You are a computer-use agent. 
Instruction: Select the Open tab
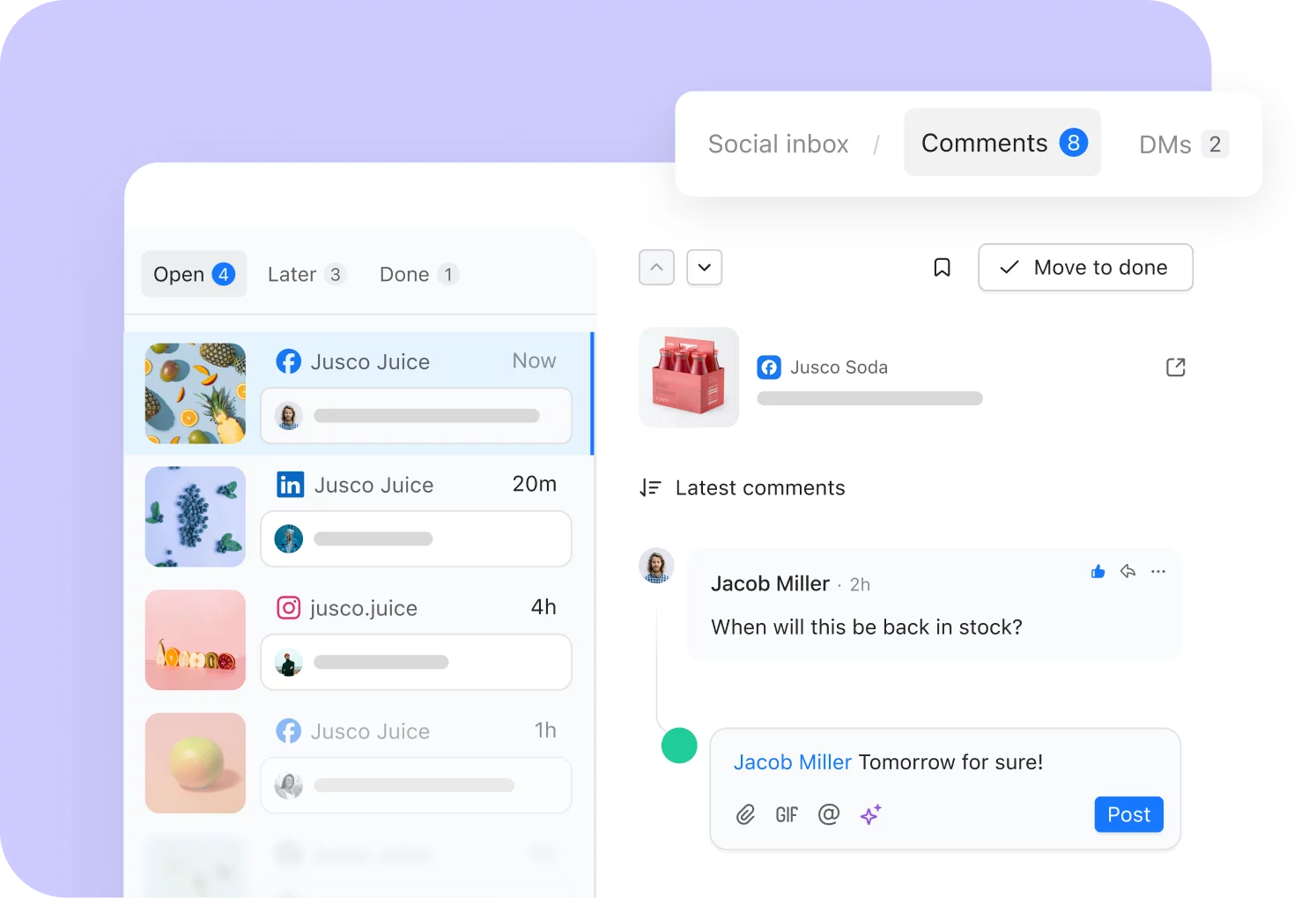(194, 275)
